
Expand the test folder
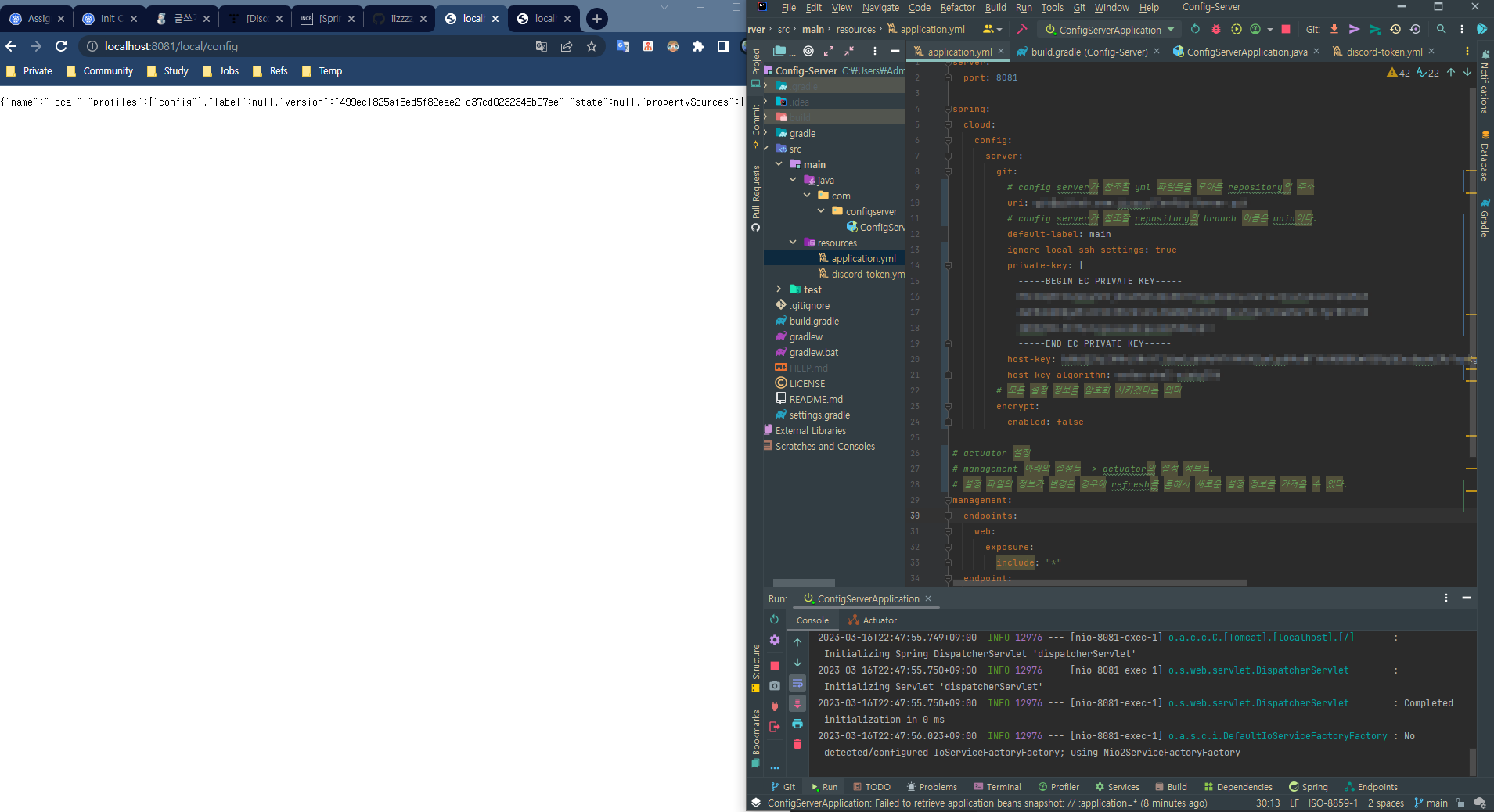(779, 289)
